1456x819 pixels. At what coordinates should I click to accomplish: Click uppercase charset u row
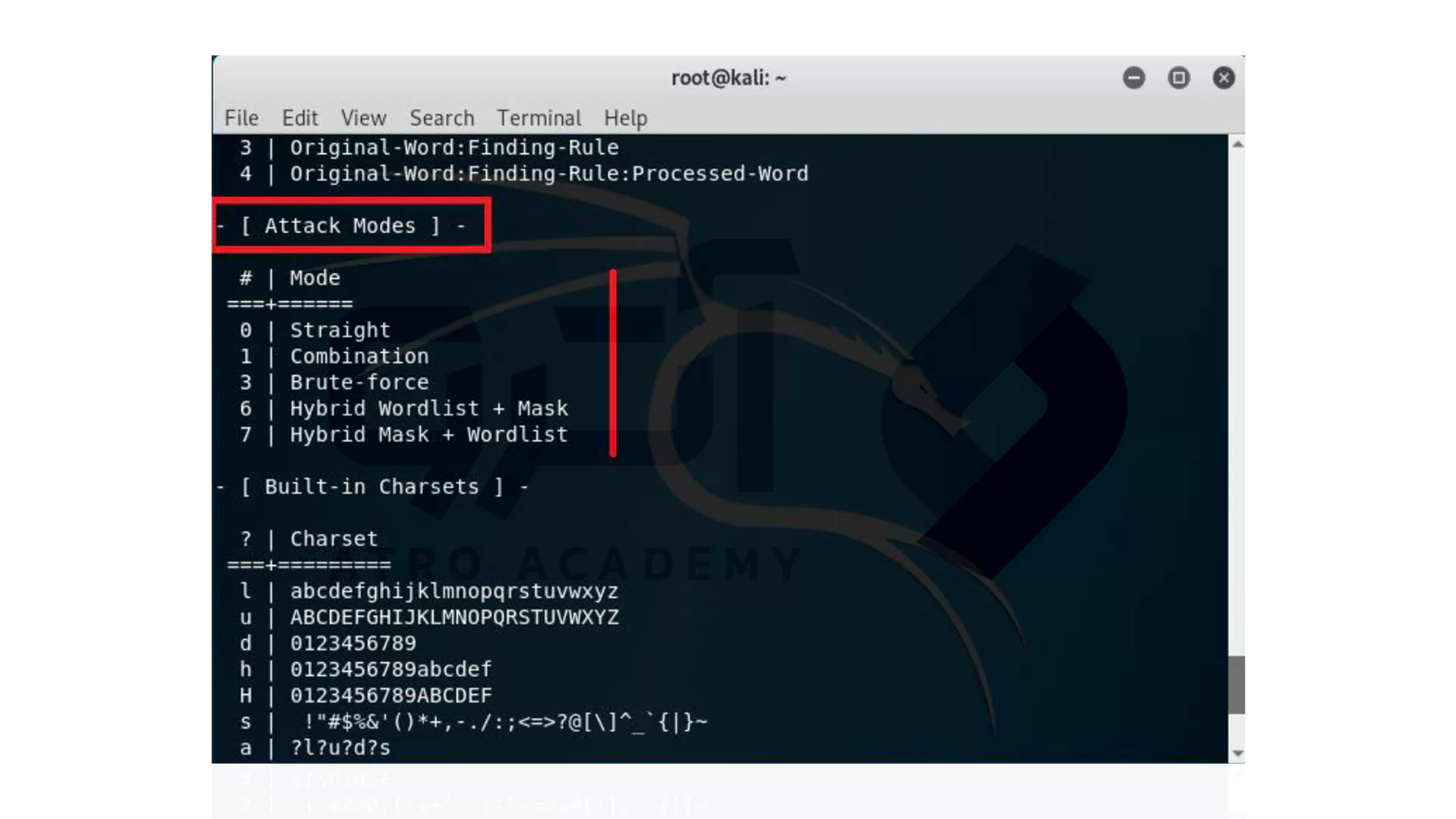(454, 617)
